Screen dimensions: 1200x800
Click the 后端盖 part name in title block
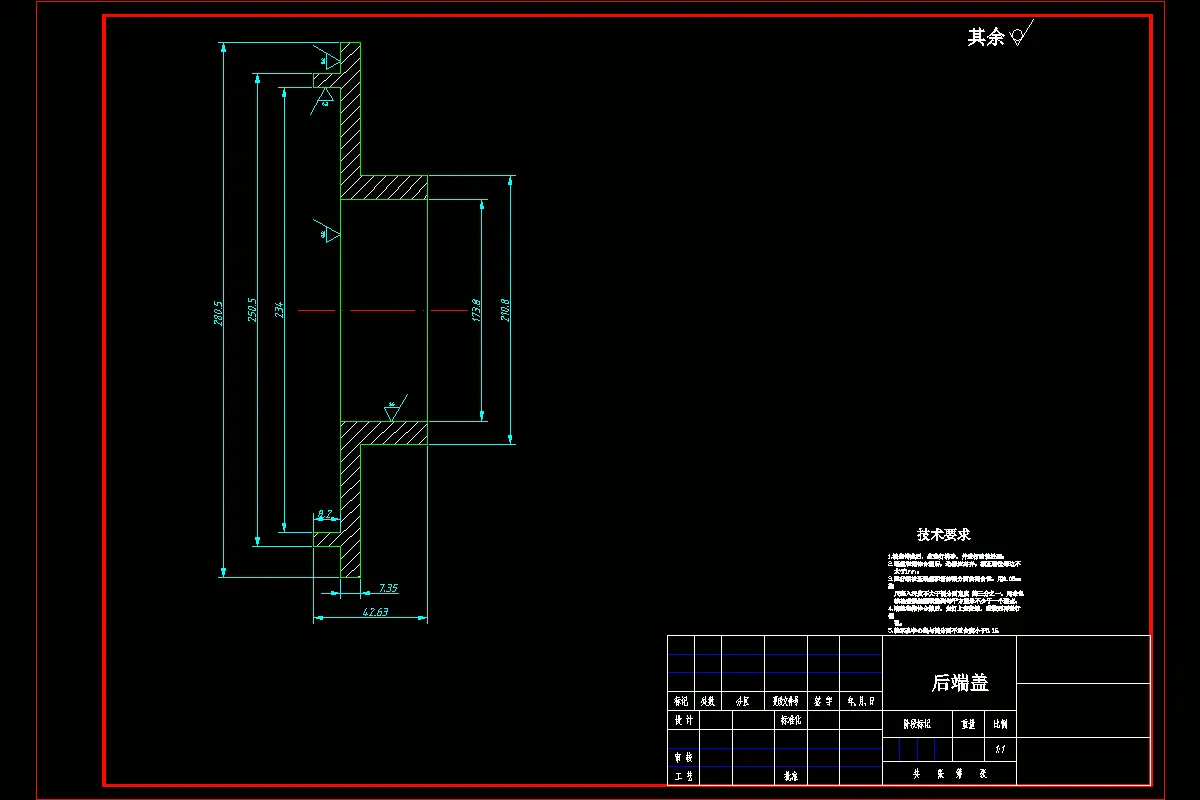pos(960,683)
